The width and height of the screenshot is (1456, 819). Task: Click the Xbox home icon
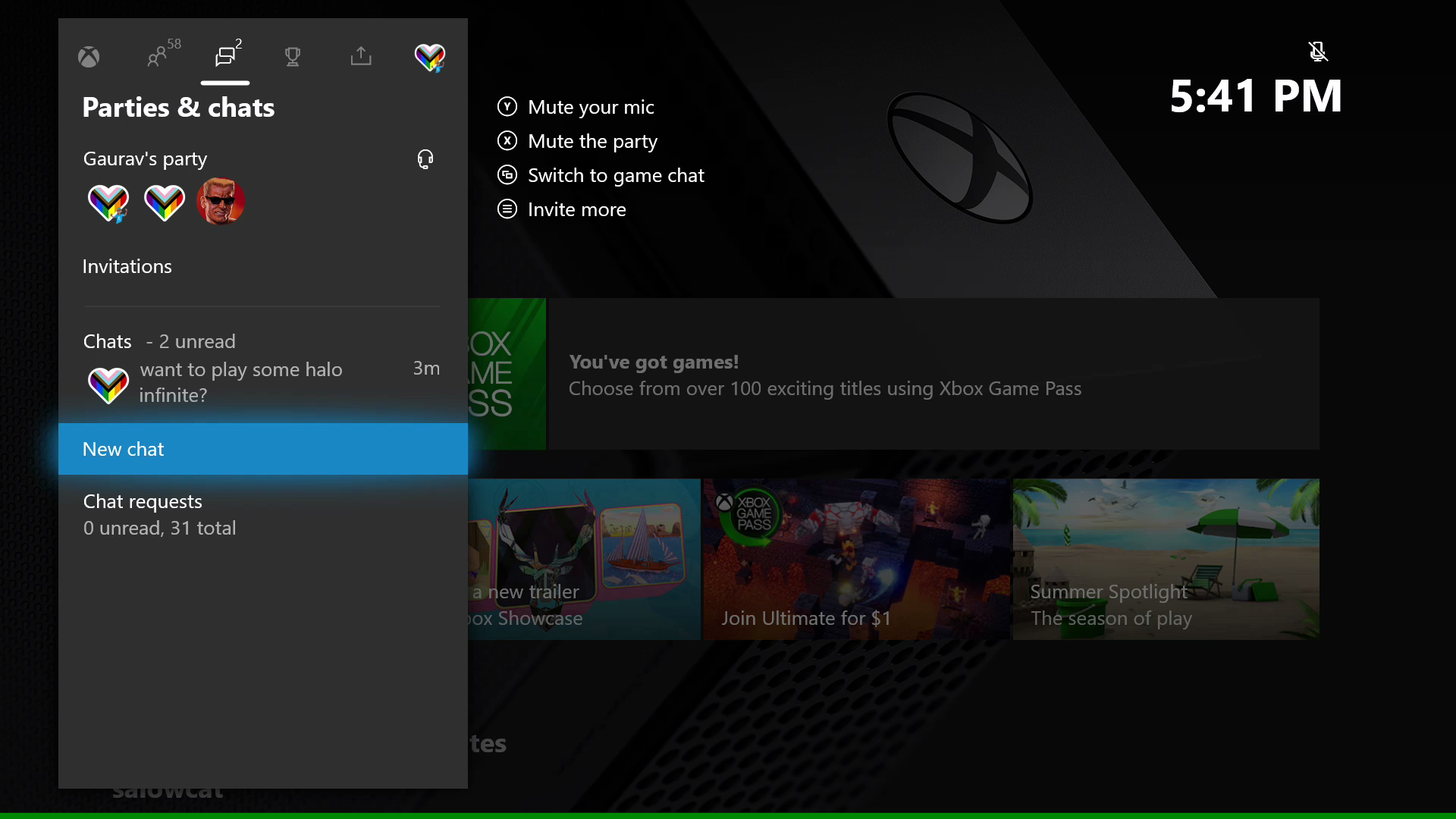pos(89,56)
